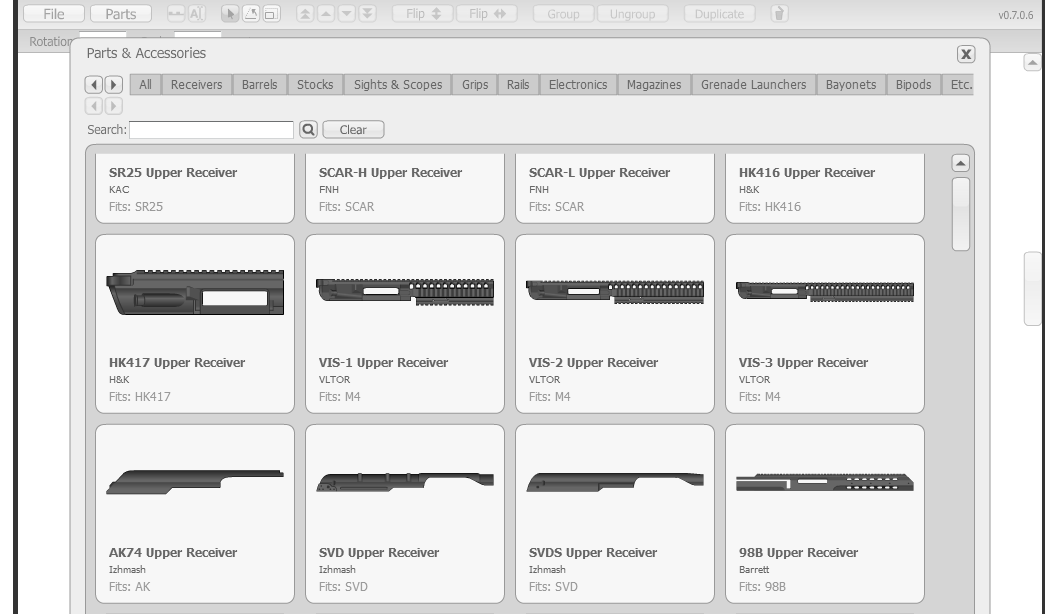Close the Parts & Accessories dialog
1045x614 pixels.
click(x=966, y=54)
